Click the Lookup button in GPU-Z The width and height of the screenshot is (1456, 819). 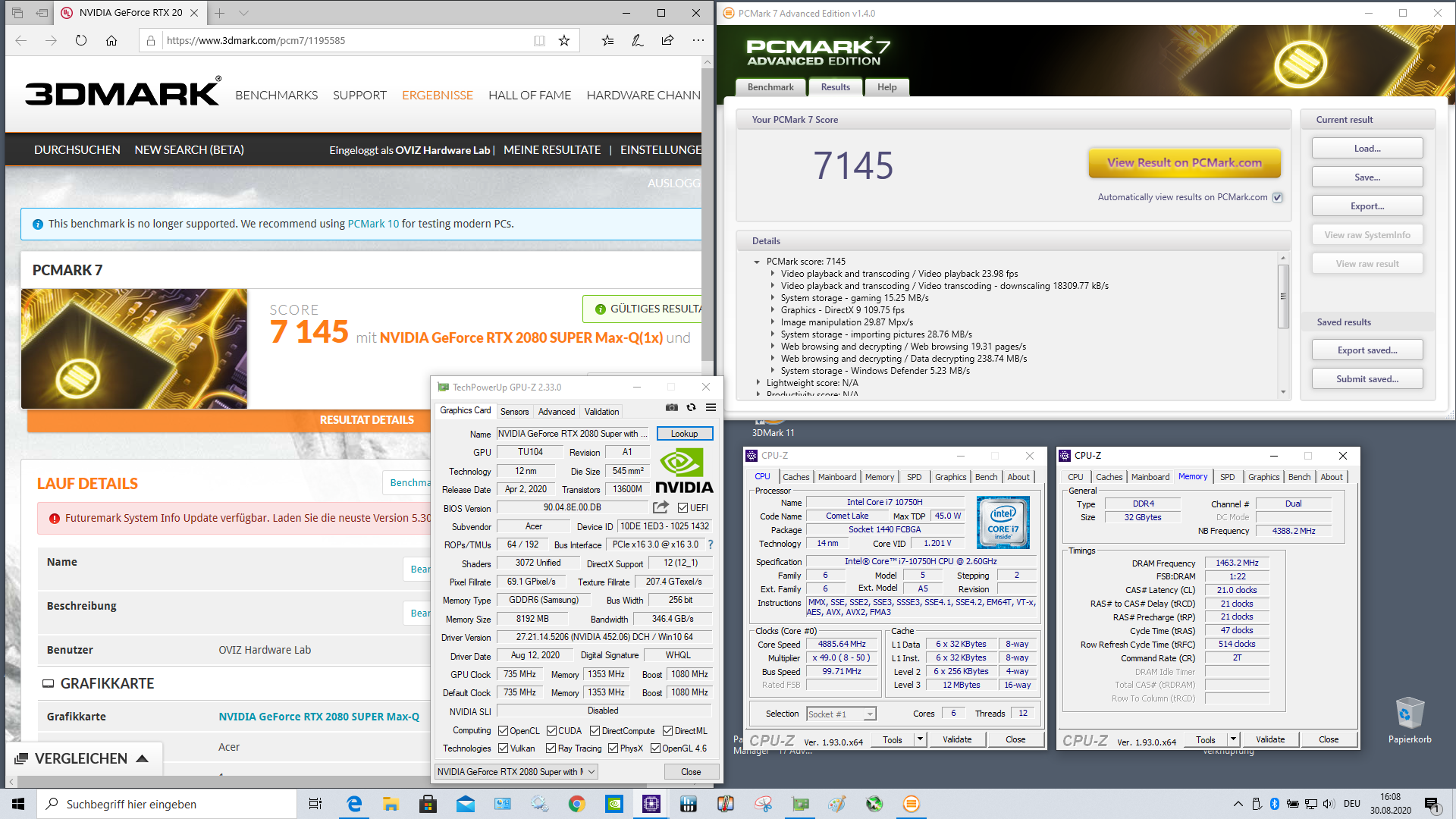[x=684, y=434]
